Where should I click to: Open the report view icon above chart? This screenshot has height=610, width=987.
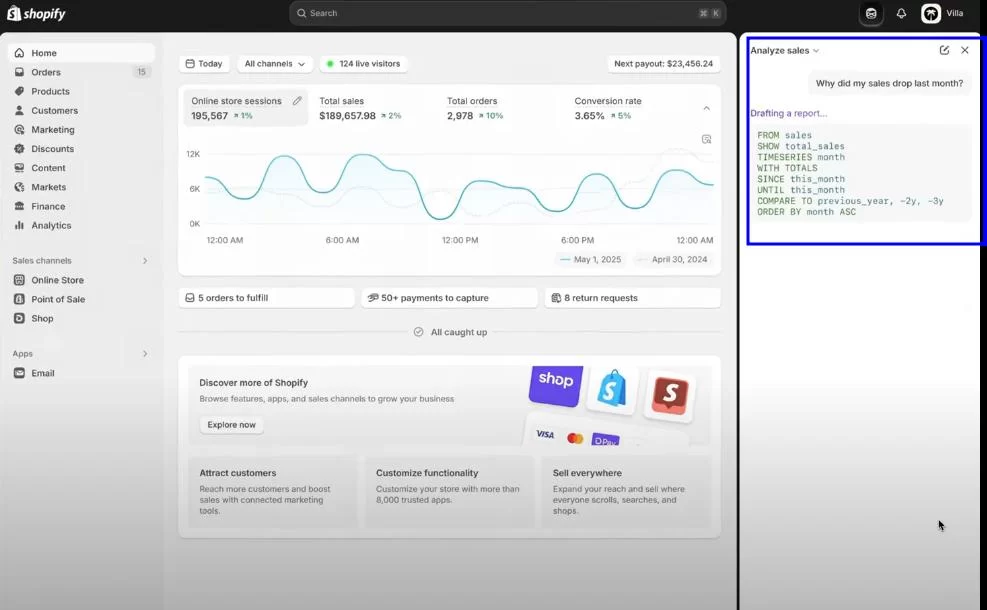(706, 139)
